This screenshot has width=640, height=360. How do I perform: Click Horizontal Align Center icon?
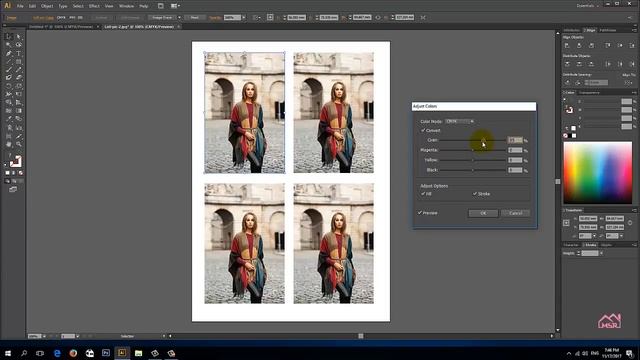point(579,45)
